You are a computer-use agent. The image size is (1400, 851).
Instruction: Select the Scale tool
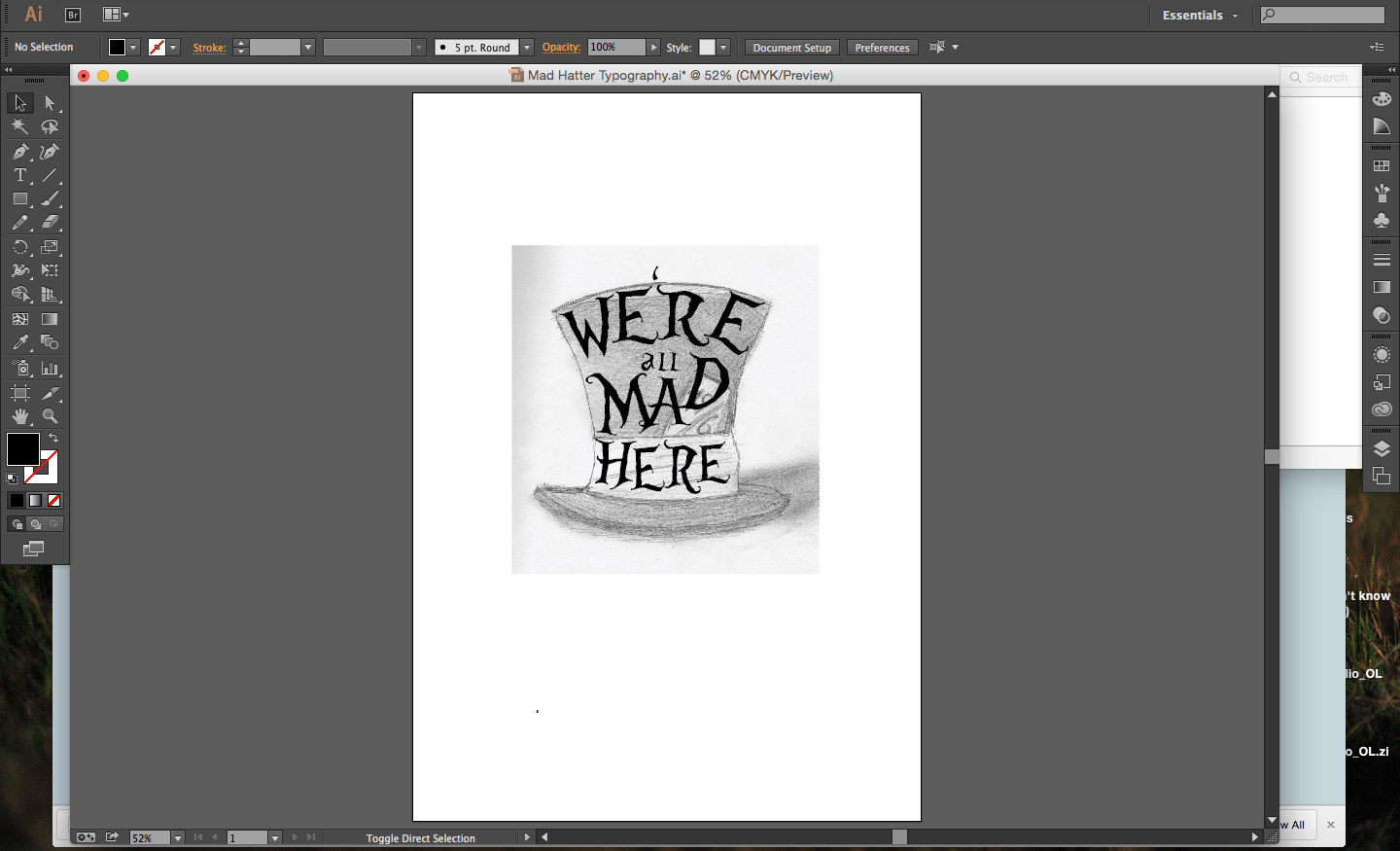(50, 247)
